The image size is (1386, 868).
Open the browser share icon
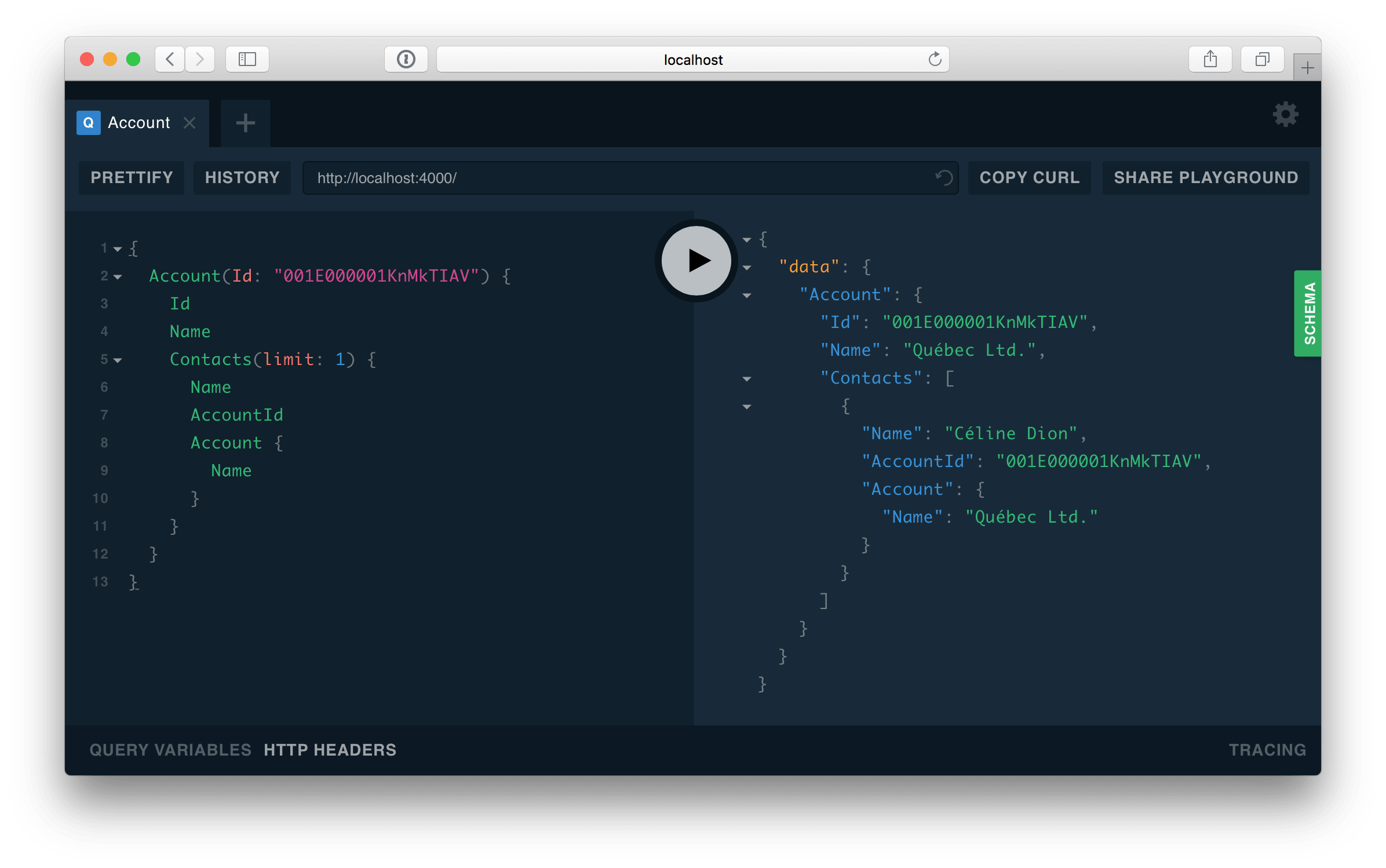(1210, 59)
